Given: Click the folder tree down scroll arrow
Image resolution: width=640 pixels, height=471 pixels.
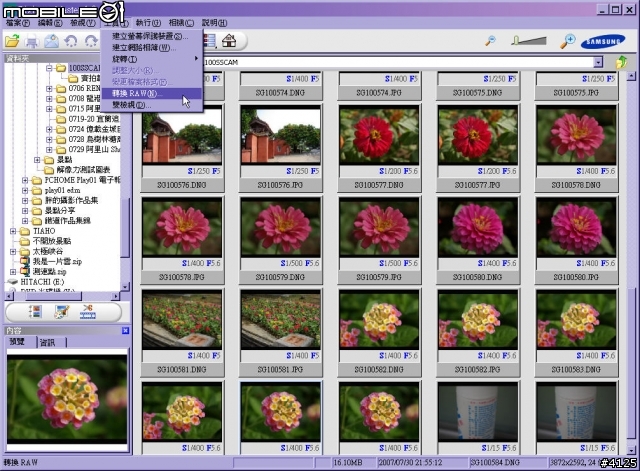Looking at the screenshot, I should click(x=125, y=287).
